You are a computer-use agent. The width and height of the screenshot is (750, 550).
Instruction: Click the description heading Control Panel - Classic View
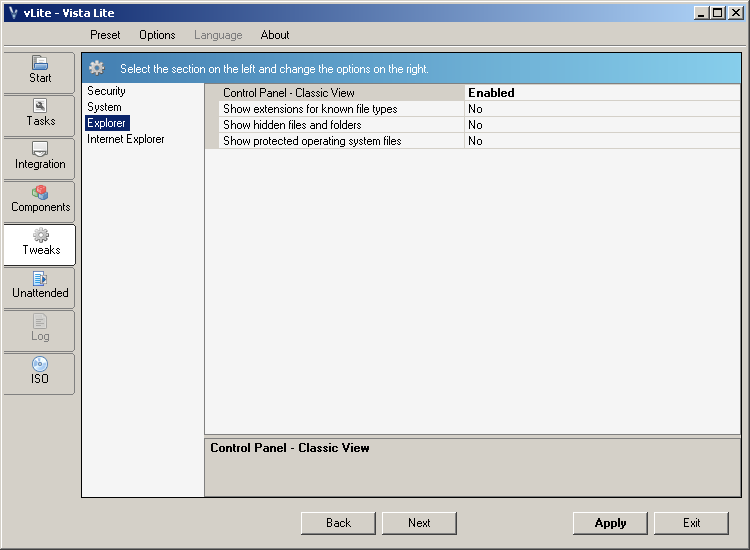[290, 448]
